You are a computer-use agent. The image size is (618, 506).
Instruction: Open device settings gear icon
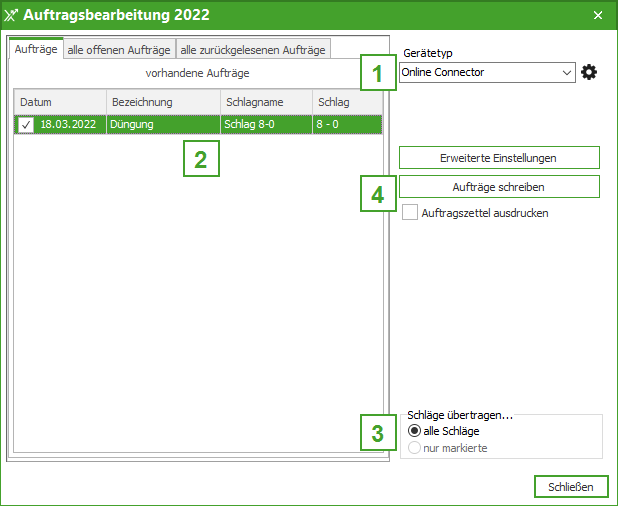[x=589, y=72]
